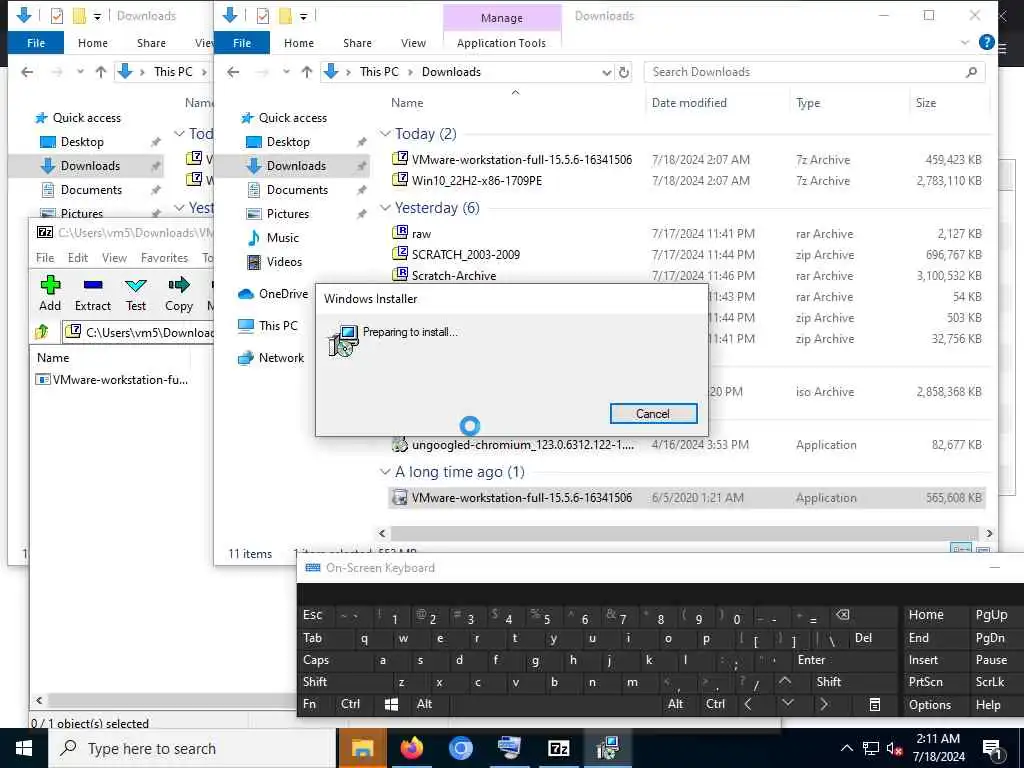Open Edit menu in 7-Zip
Screen dimensions: 1024x768
pyautogui.click(x=78, y=258)
